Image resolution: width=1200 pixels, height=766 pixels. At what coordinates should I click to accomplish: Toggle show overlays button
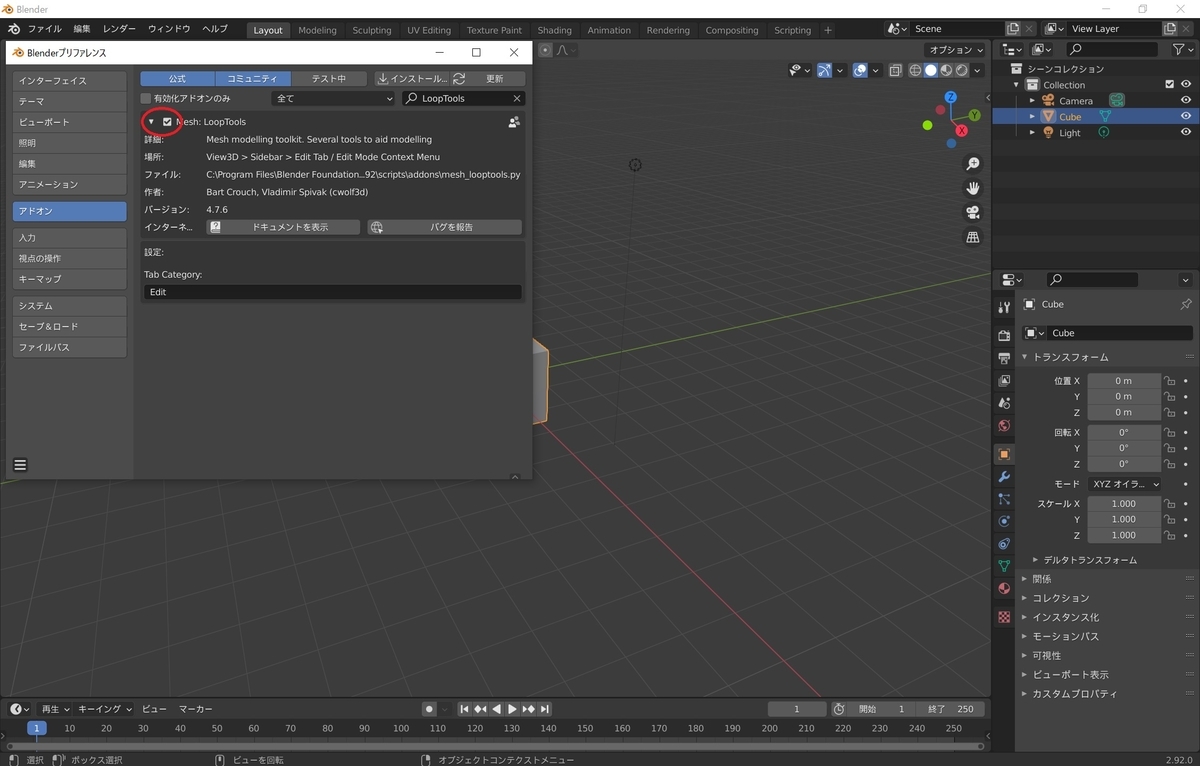860,70
